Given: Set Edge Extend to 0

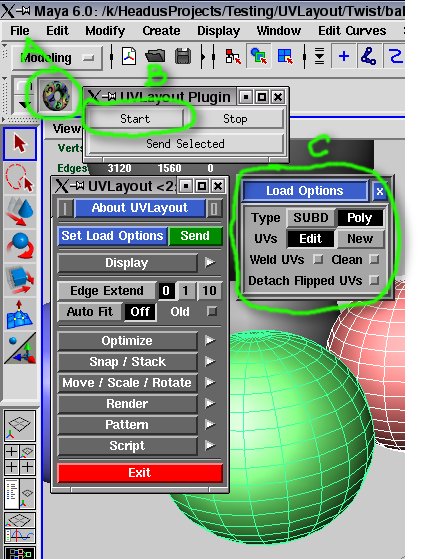Looking at the screenshot, I should (x=166, y=291).
